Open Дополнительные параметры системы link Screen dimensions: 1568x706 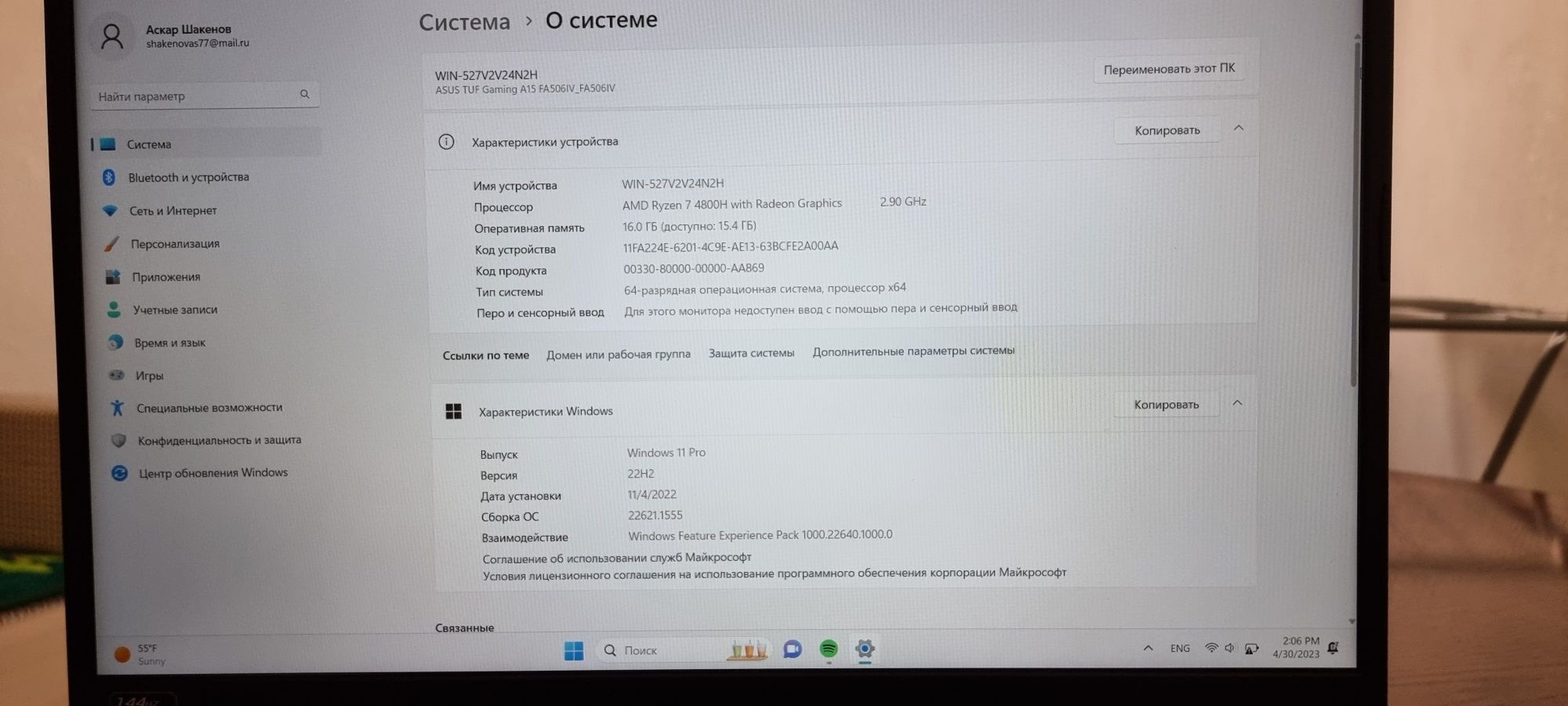point(913,351)
